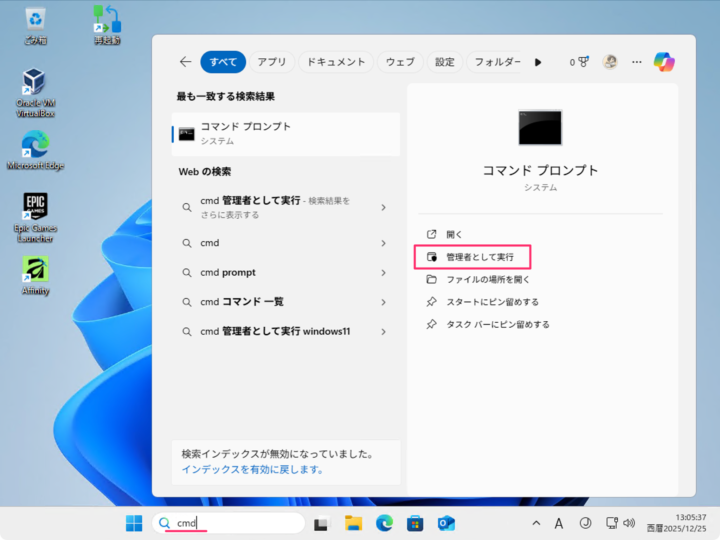Launch Microsoft Store from the taskbar
The width and height of the screenshot is (720, 540).
[x=415, y=523]
